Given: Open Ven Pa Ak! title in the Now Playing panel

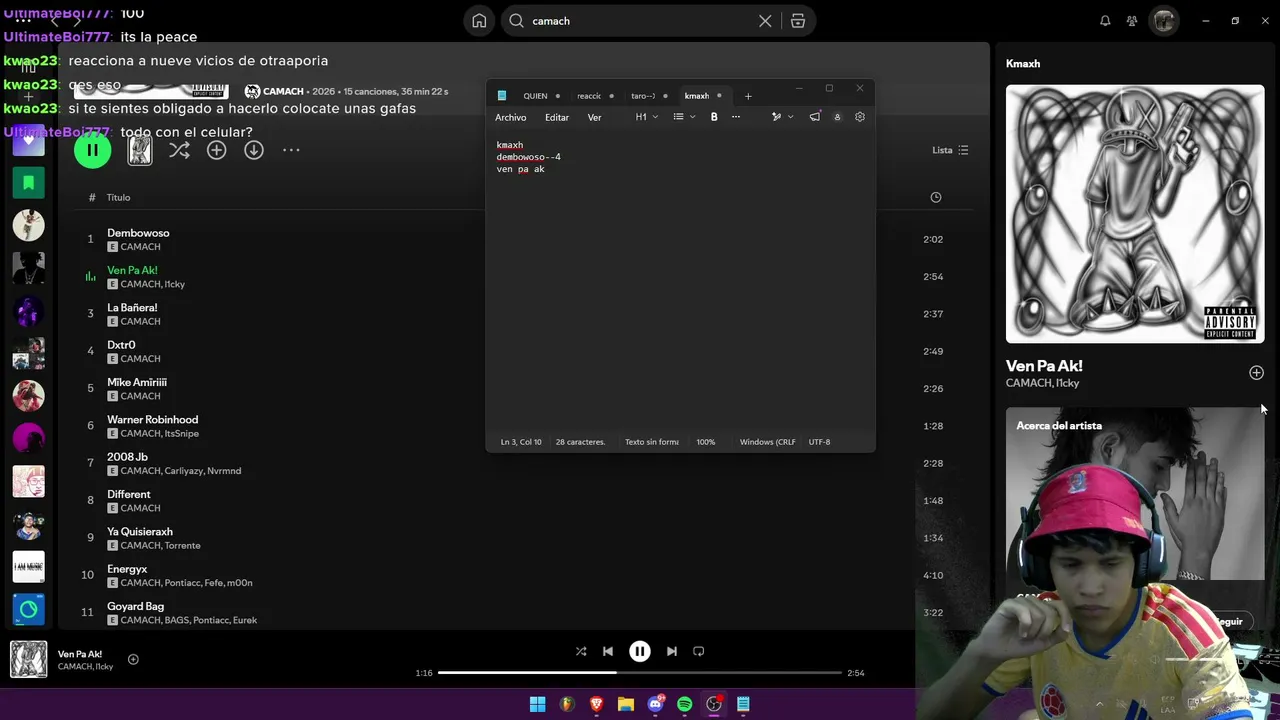Looking at the screenshot, I should [1044, 366].
